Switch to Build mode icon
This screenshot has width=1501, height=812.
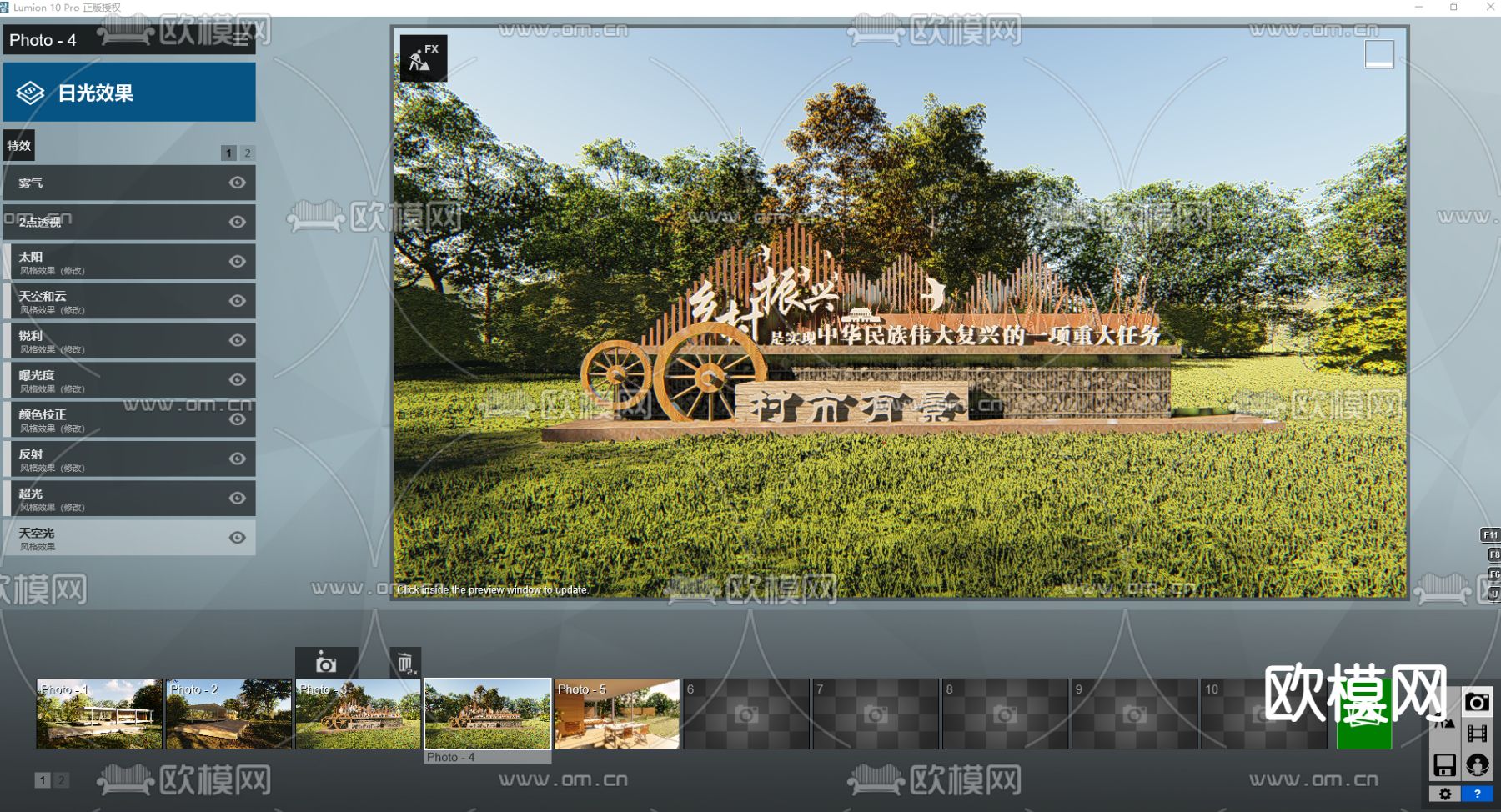(1445, 722)
